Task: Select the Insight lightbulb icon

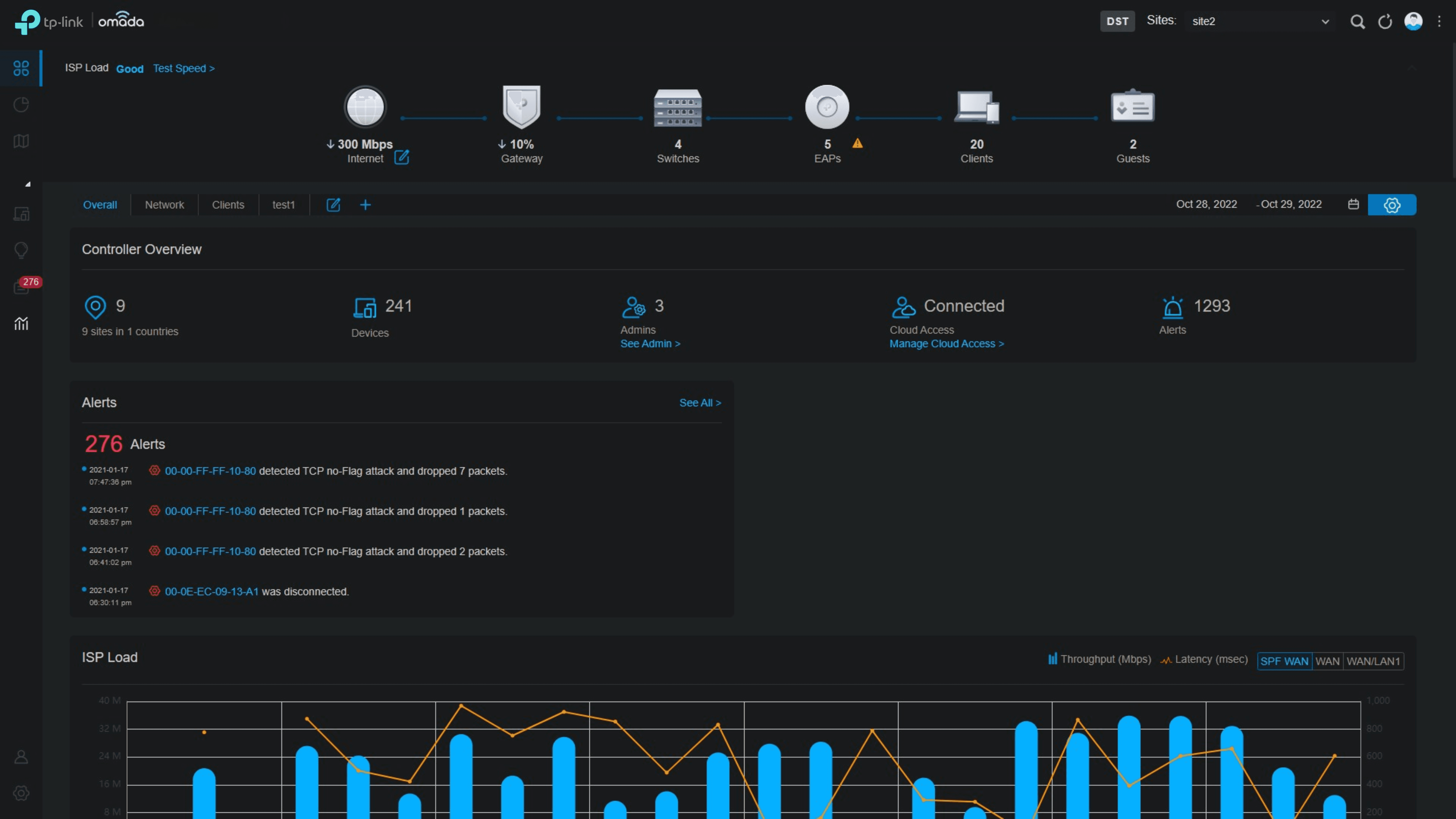Action: 21,250
